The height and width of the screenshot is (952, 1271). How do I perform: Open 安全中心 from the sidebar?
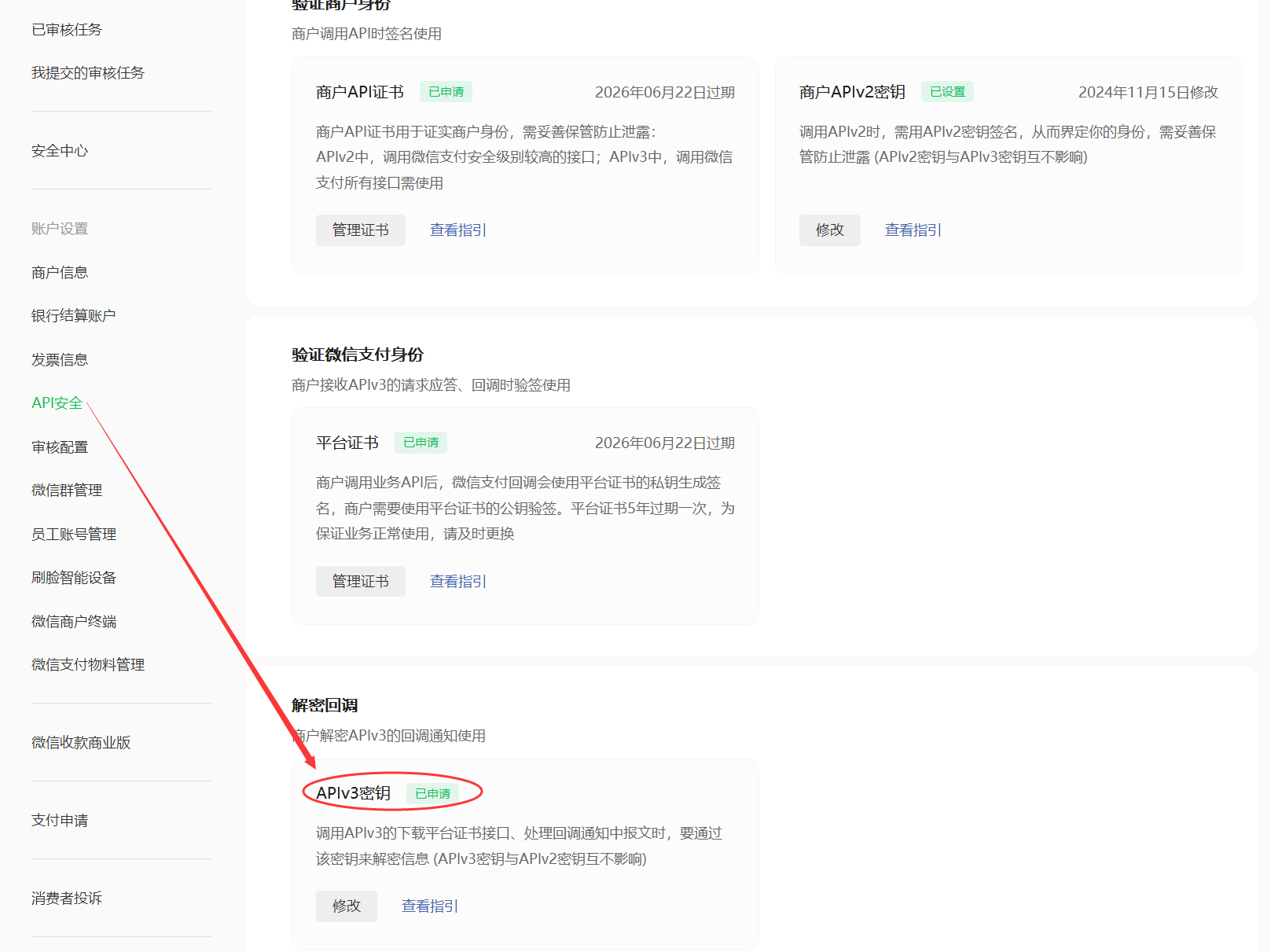click(x=60, y=151)
